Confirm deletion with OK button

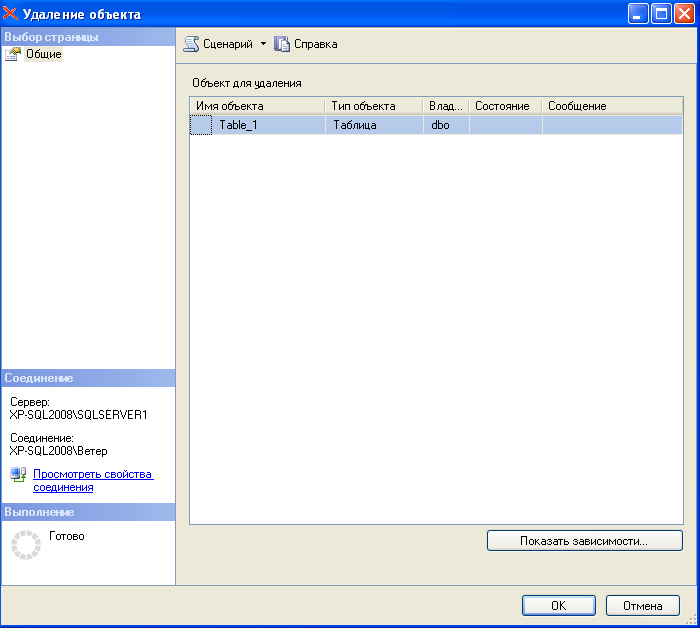tap(558, 606)
